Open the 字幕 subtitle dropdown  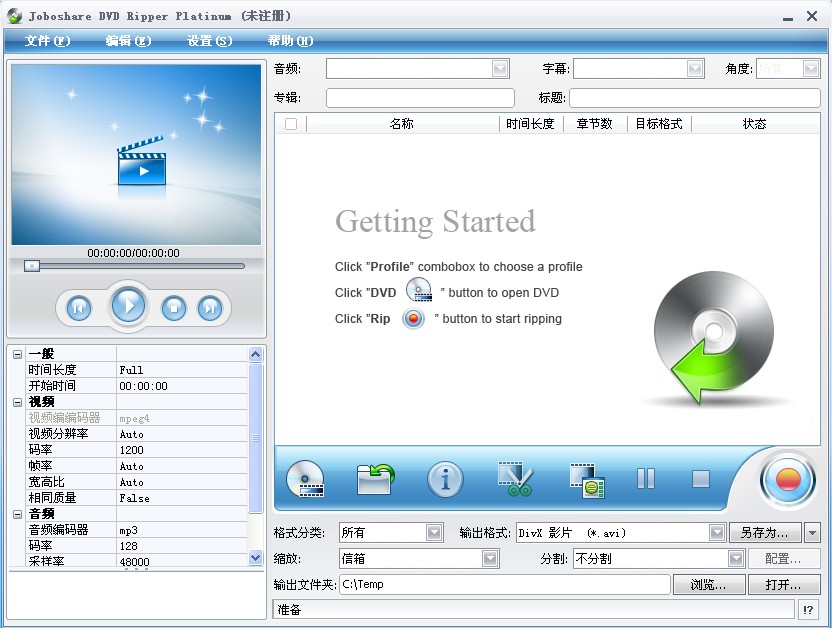click(x=695, y=68)
